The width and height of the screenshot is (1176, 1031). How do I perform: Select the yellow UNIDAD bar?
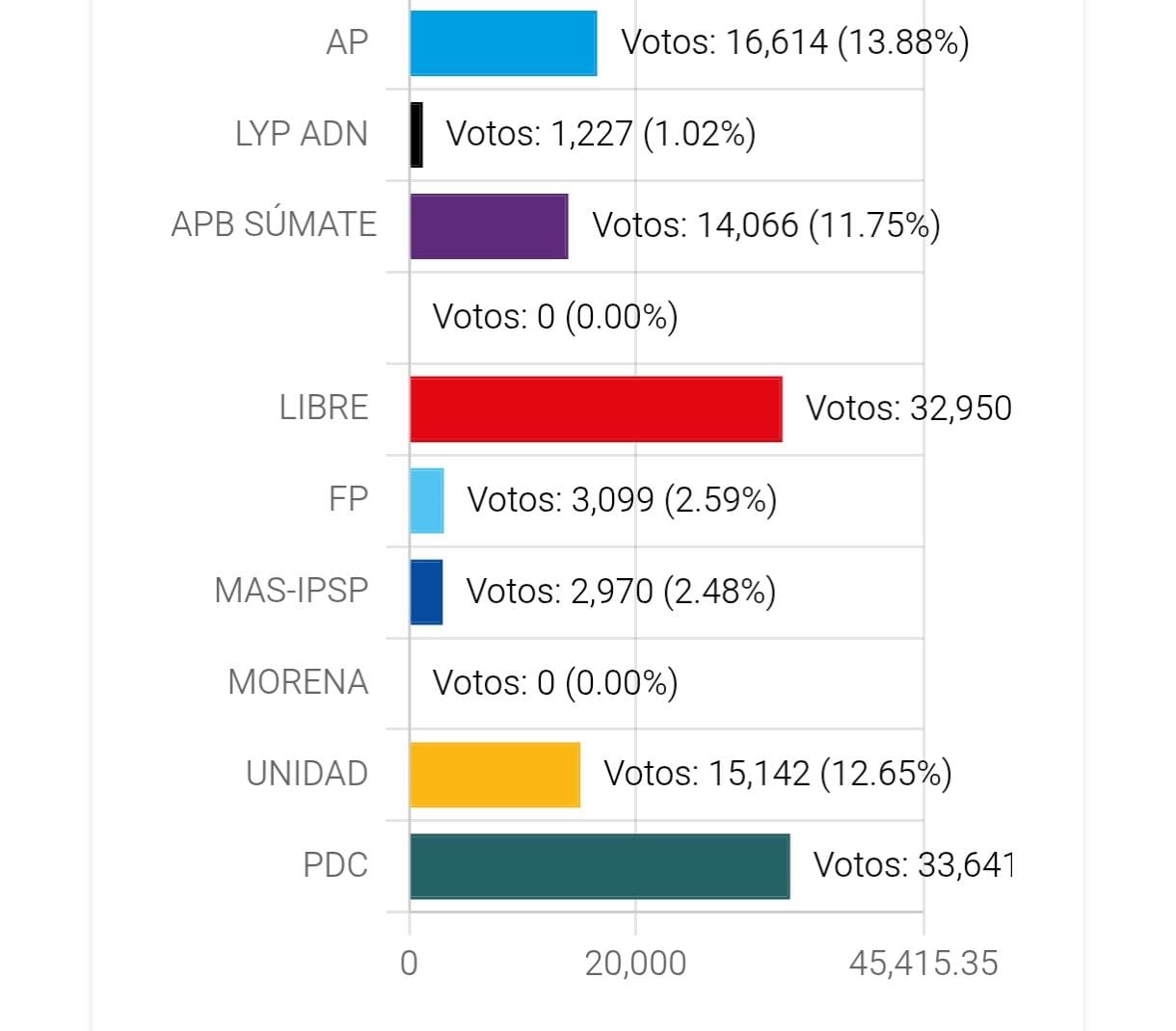[495, 775]
